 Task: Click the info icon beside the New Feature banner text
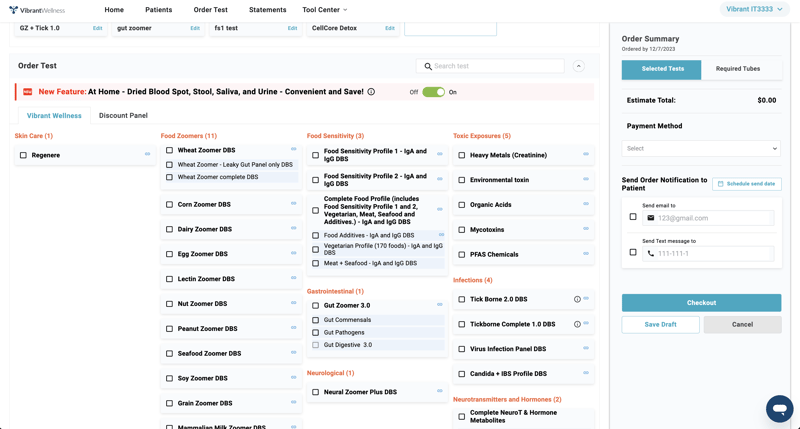tap(371, 92)
